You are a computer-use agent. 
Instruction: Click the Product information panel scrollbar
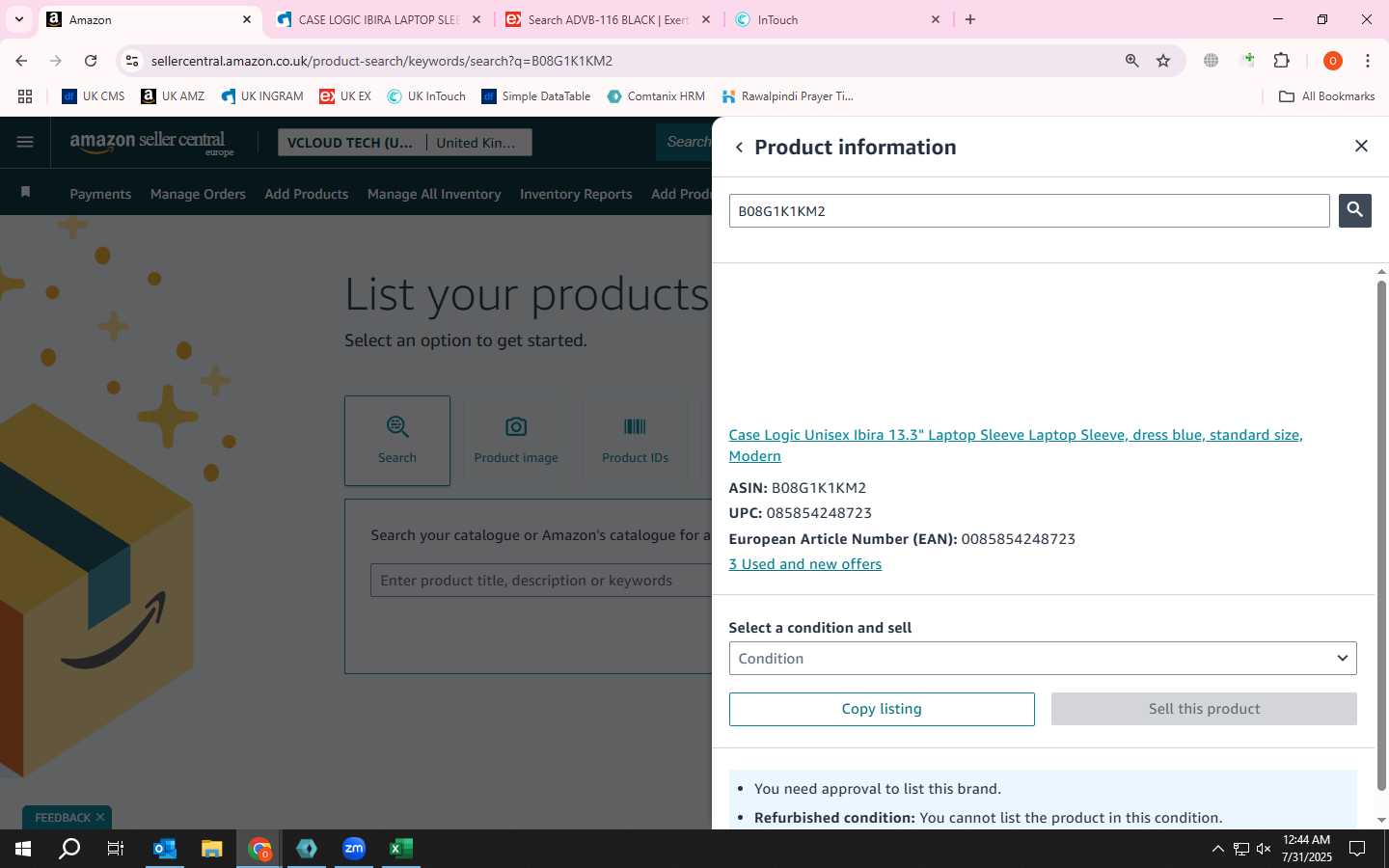1381,535
